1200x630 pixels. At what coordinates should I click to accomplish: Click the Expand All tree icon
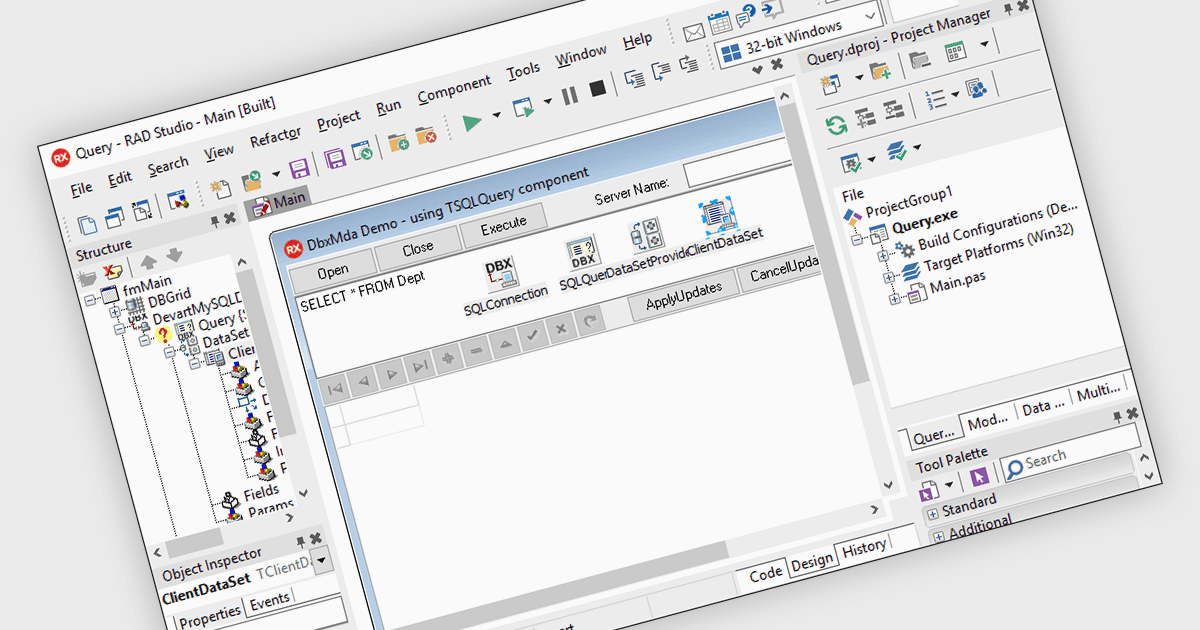click(865, 118)
